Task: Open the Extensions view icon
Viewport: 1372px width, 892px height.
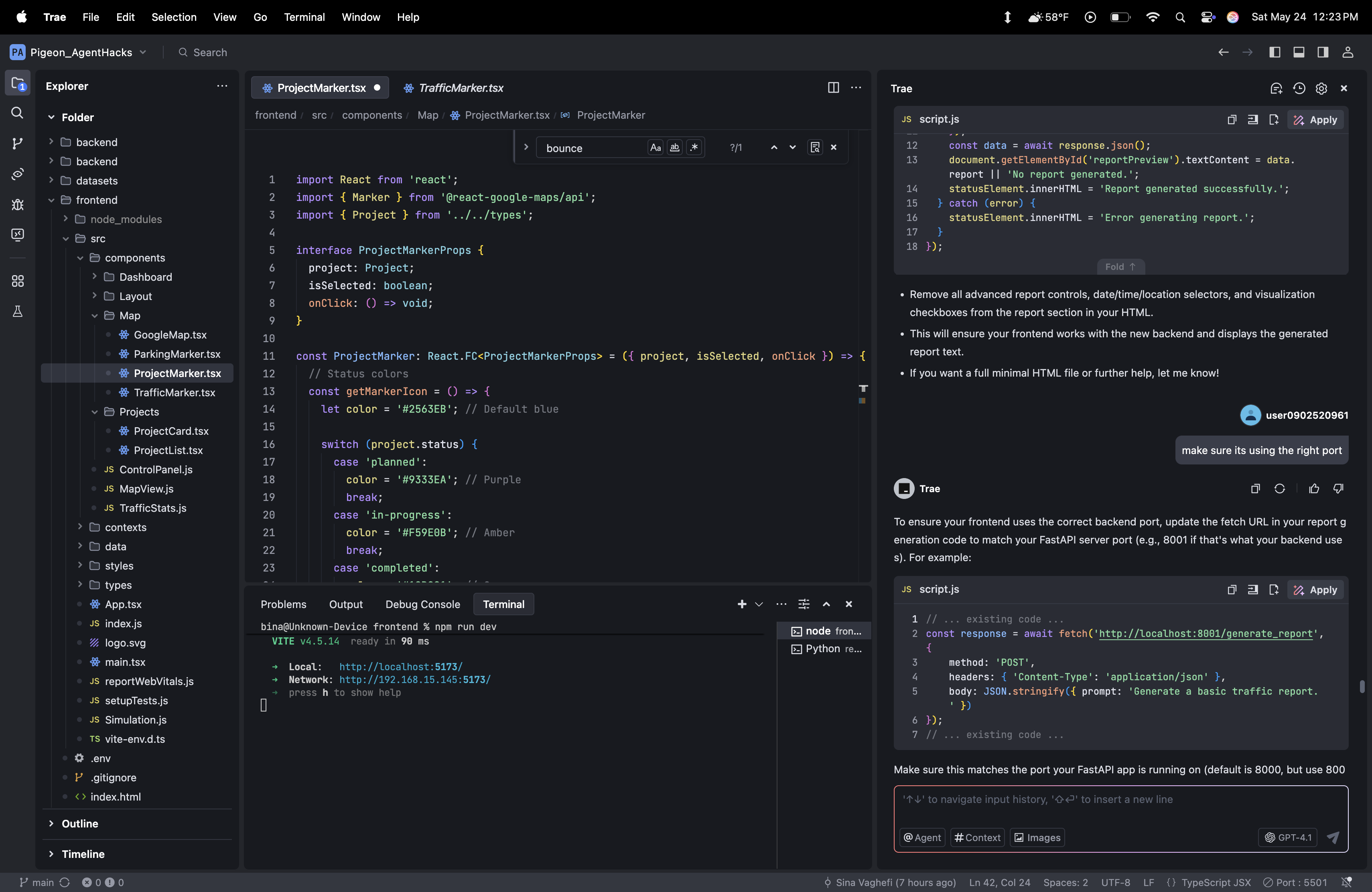Action: (x=17, y=281)
